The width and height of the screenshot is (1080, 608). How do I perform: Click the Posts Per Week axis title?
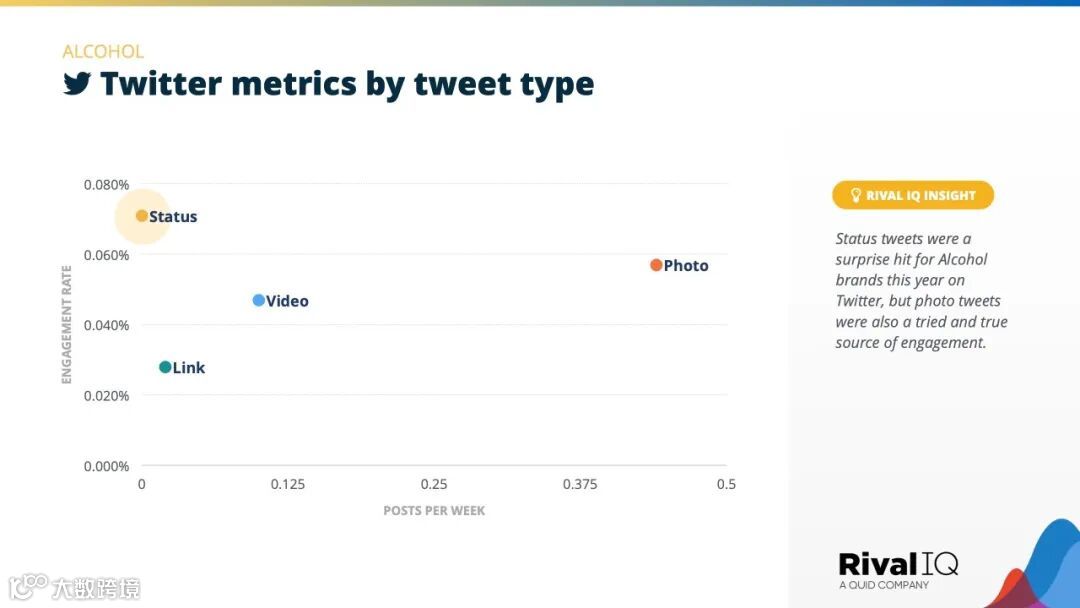[x=434, y=510]
